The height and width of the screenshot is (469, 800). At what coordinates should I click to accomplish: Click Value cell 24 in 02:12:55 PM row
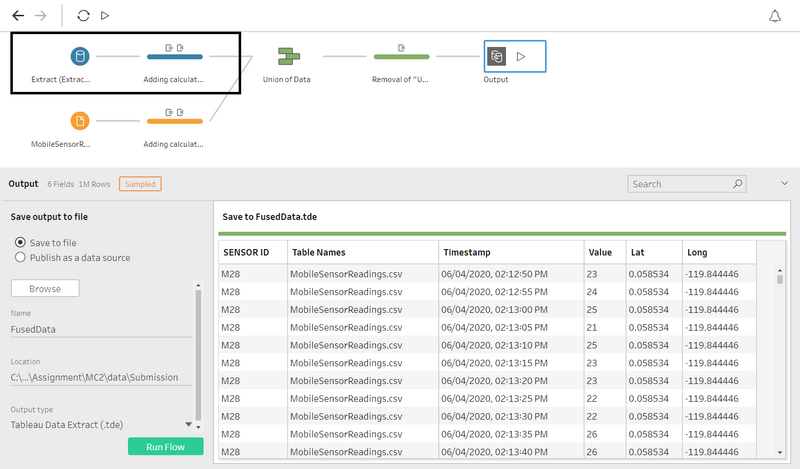(605, 292)
